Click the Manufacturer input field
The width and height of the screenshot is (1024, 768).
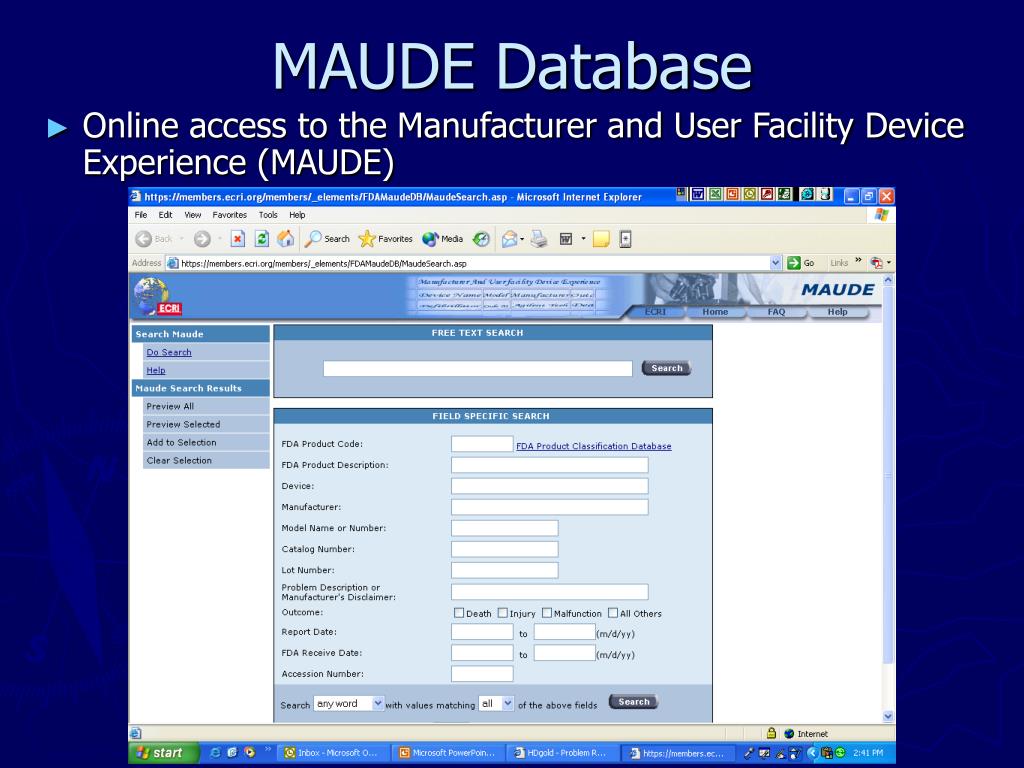pos(550,507)
